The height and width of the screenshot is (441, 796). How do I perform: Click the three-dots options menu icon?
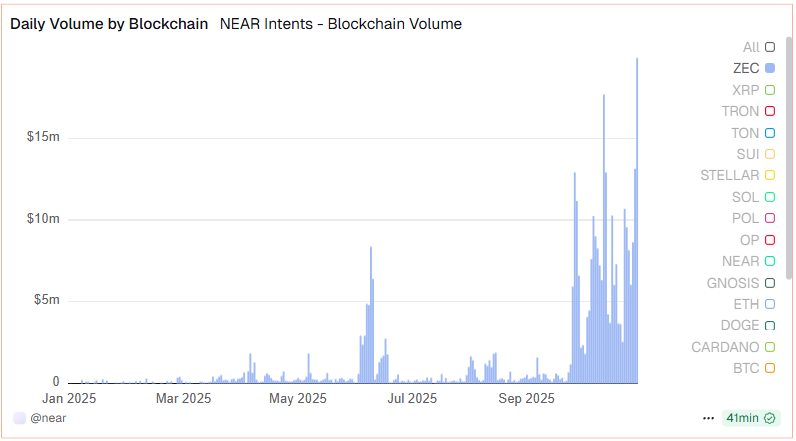pyautogui.click(x=709, y=418)
